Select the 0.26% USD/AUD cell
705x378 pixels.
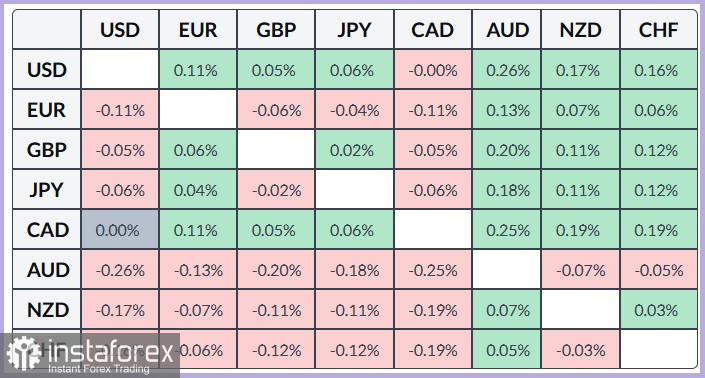[x=507, y=70]
